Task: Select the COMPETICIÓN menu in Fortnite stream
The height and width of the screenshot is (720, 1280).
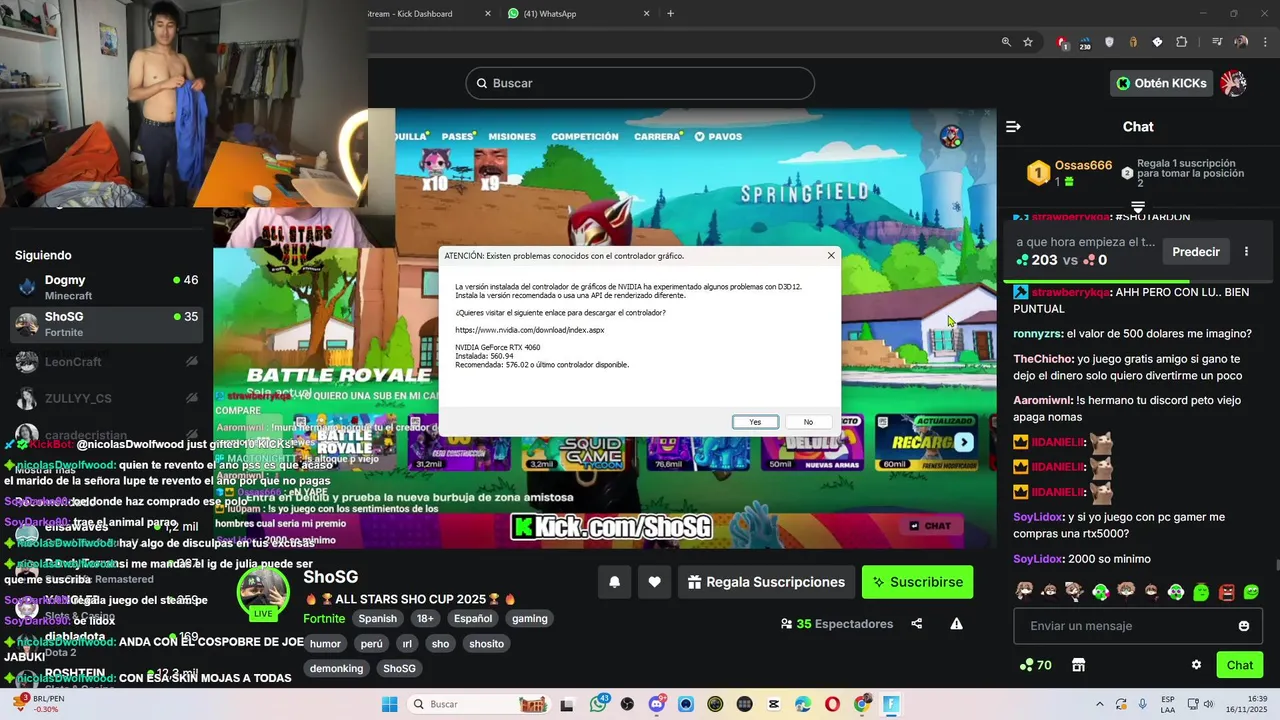Action: click(x=585, y=136)
